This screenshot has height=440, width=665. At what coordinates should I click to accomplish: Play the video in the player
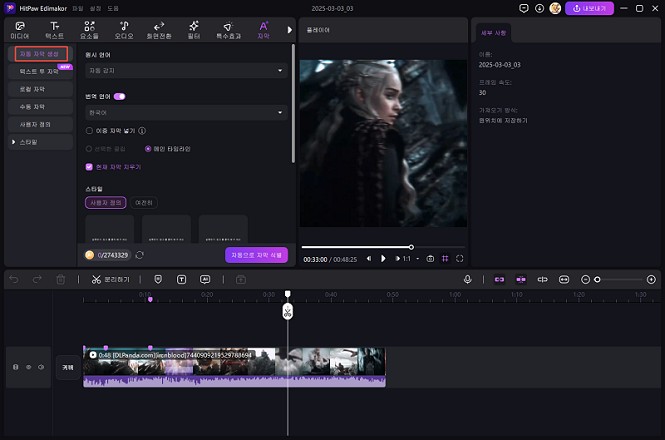click(x=383, y=258)
